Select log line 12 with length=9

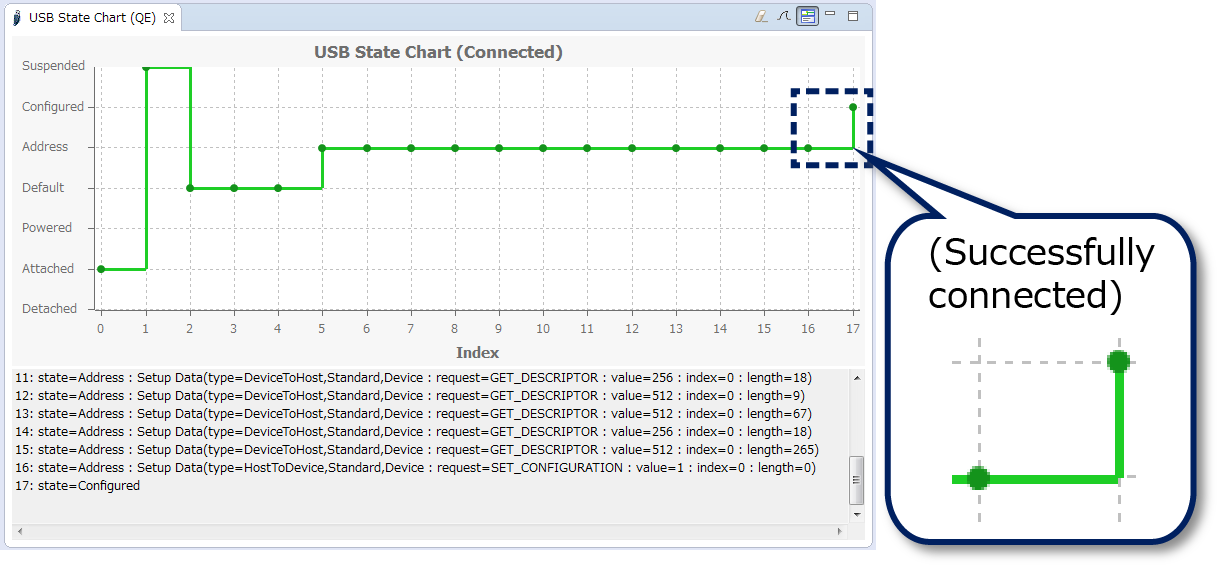[409, 396]
